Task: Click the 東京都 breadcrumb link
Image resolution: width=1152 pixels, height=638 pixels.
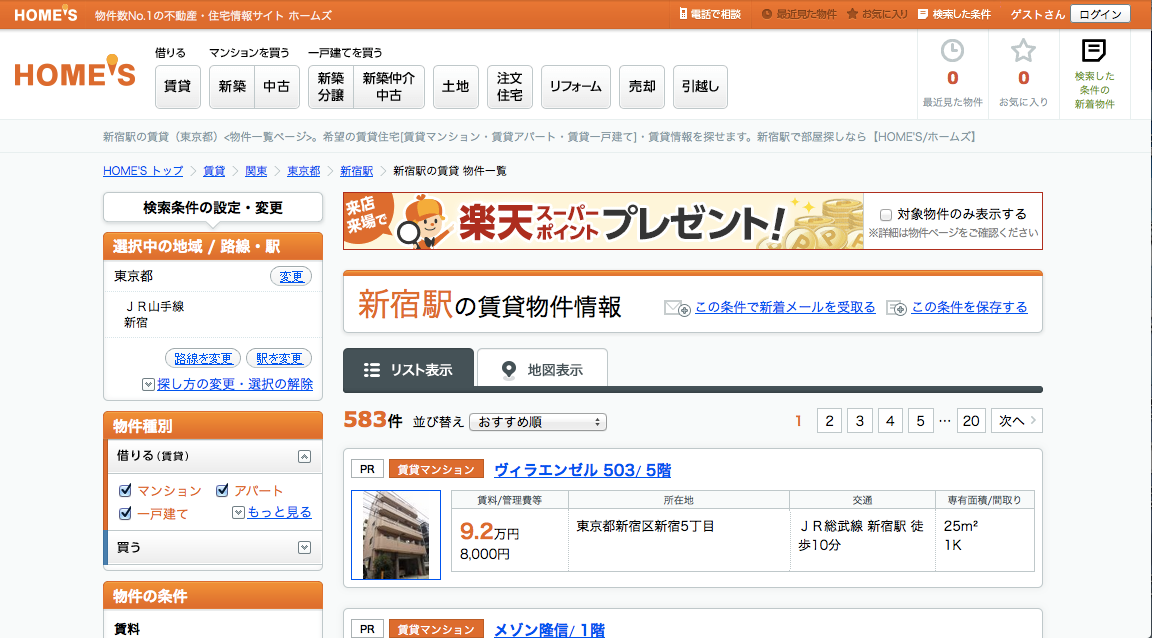Action: click(303, 171)
